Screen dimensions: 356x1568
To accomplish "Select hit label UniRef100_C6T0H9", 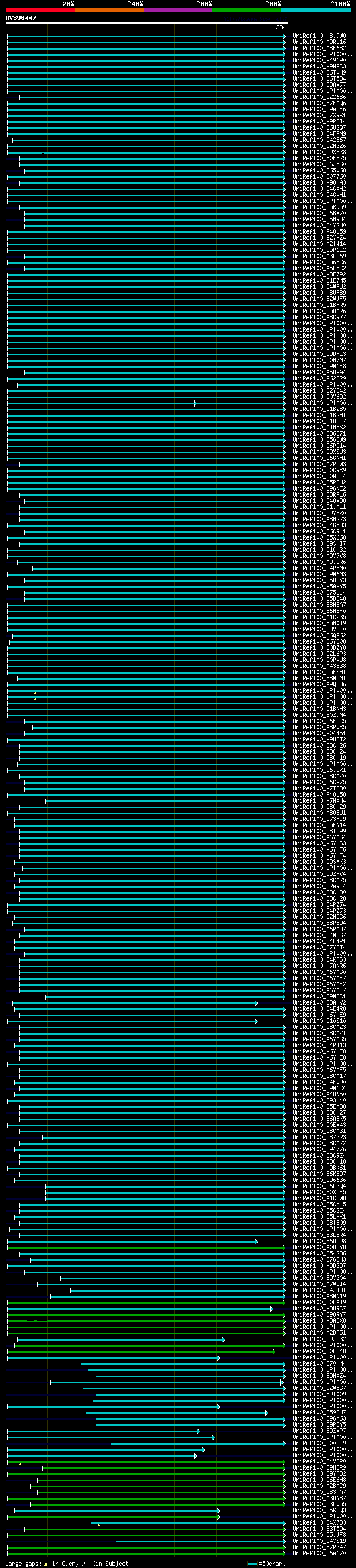I will tap(319, 72).
